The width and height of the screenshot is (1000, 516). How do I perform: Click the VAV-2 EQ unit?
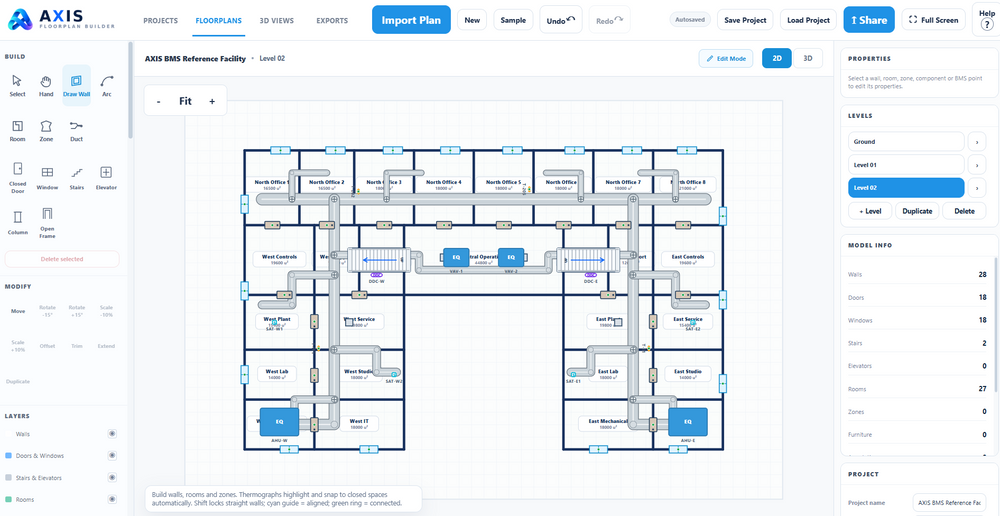pyautogui.click(x=511, y=257)
